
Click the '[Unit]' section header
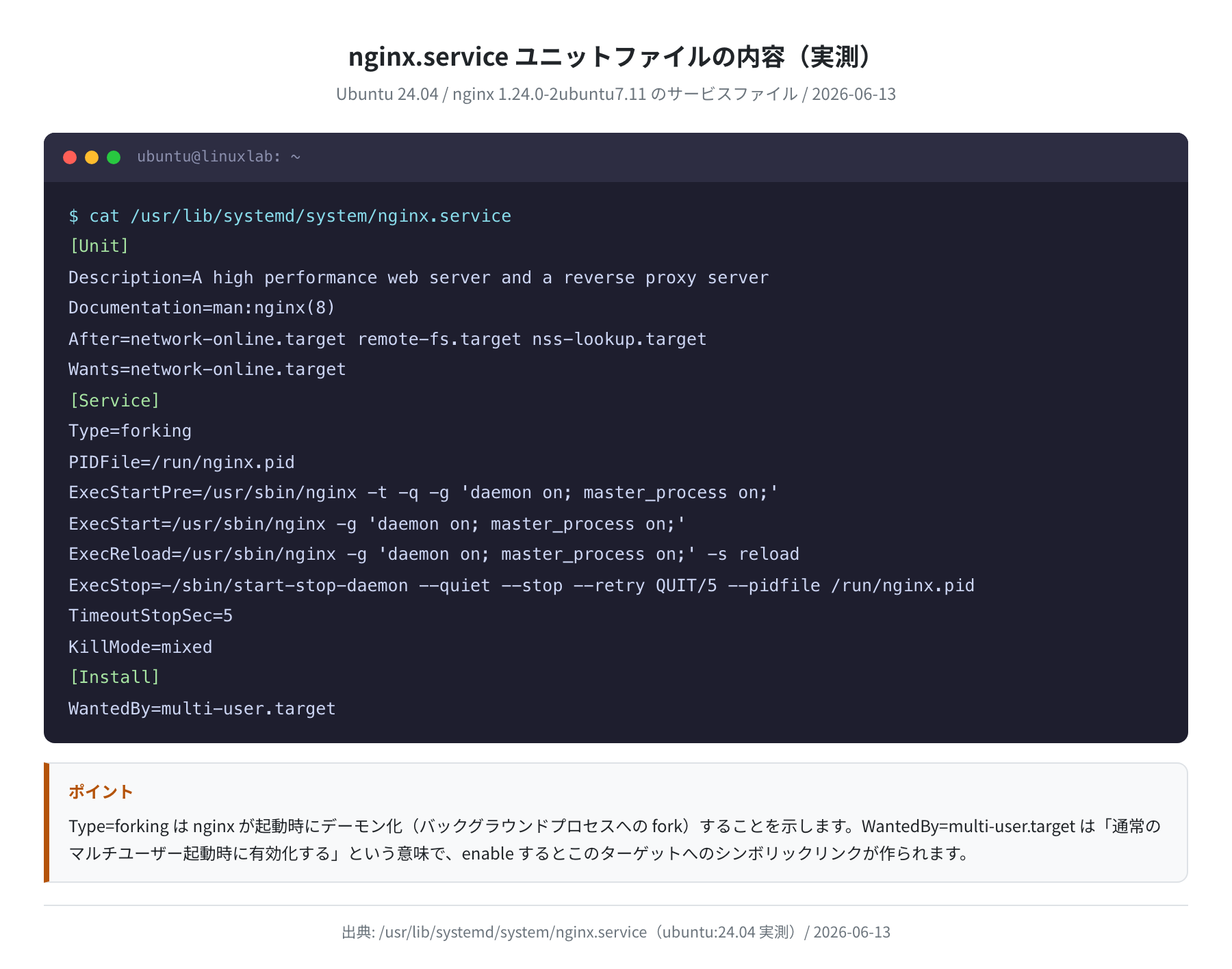tap(99, 246)
